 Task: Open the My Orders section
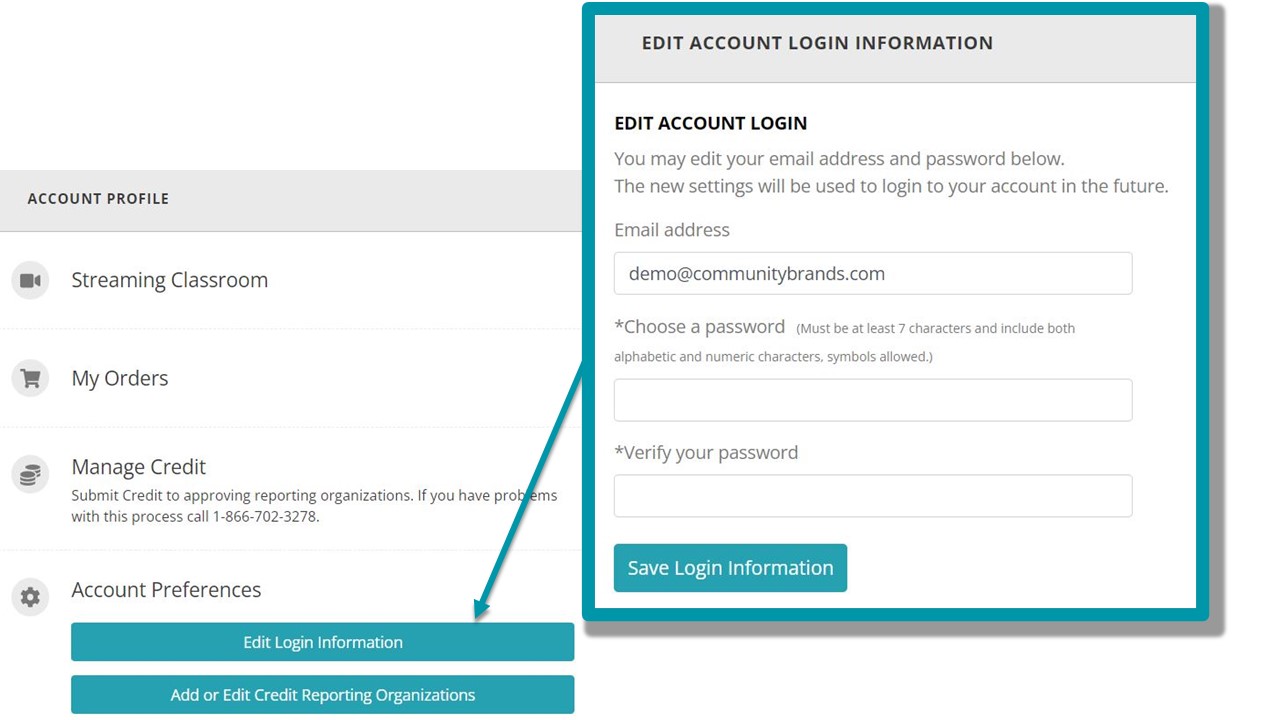[120, 378]
